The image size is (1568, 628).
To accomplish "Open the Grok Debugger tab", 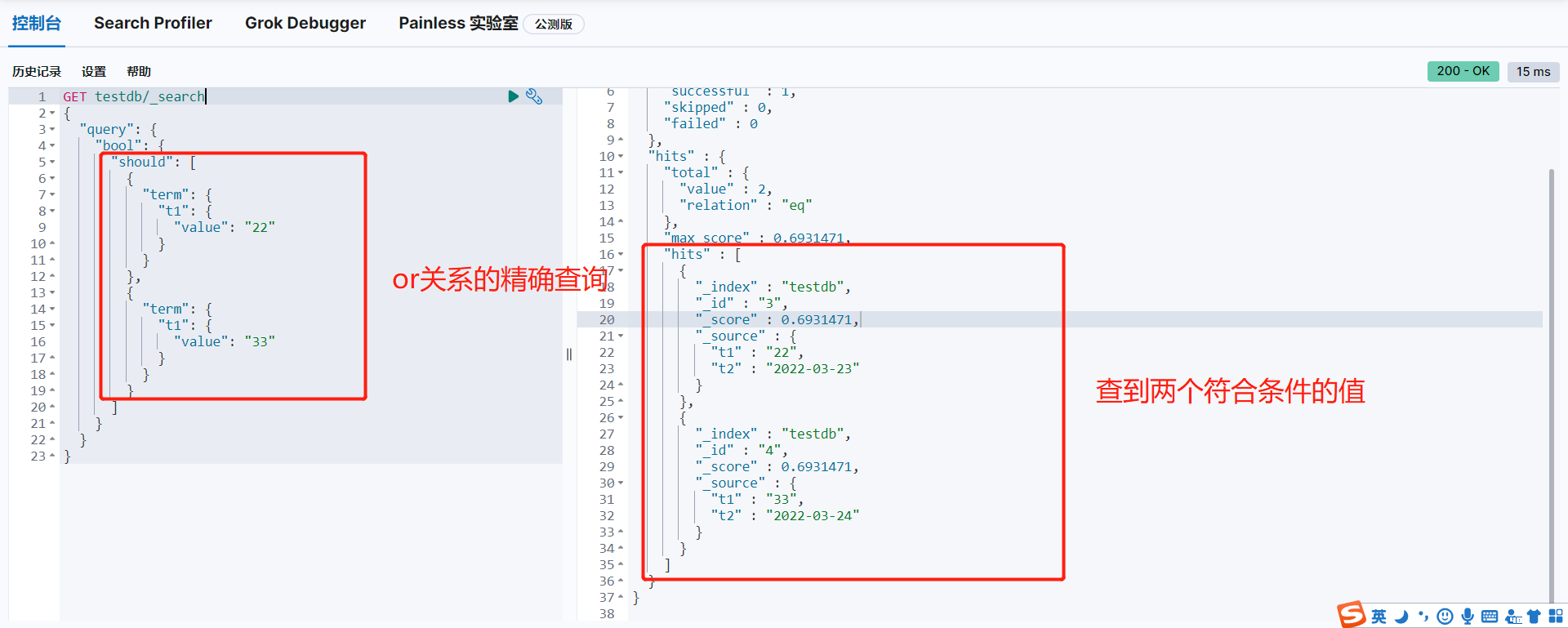I will point(305,23).
